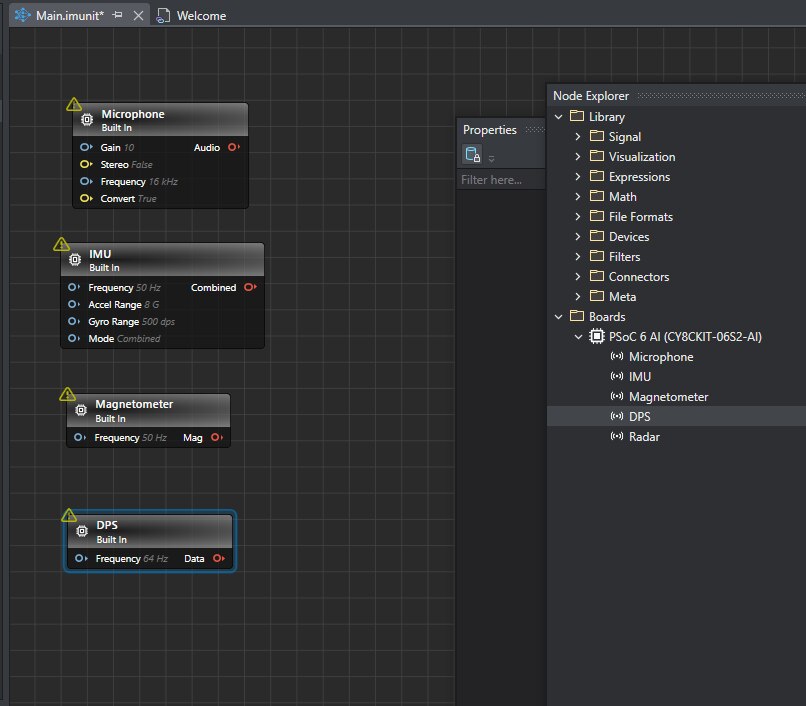The image size is (806, 706).
Task: Click the warning triangle on Microphone node
Action: click(74, 104)
